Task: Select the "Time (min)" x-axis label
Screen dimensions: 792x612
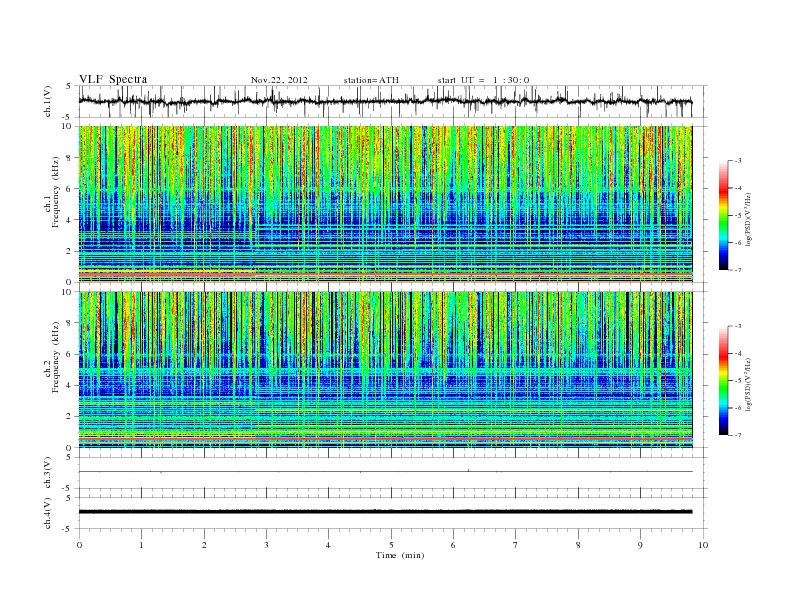Action: coord(400,555)
